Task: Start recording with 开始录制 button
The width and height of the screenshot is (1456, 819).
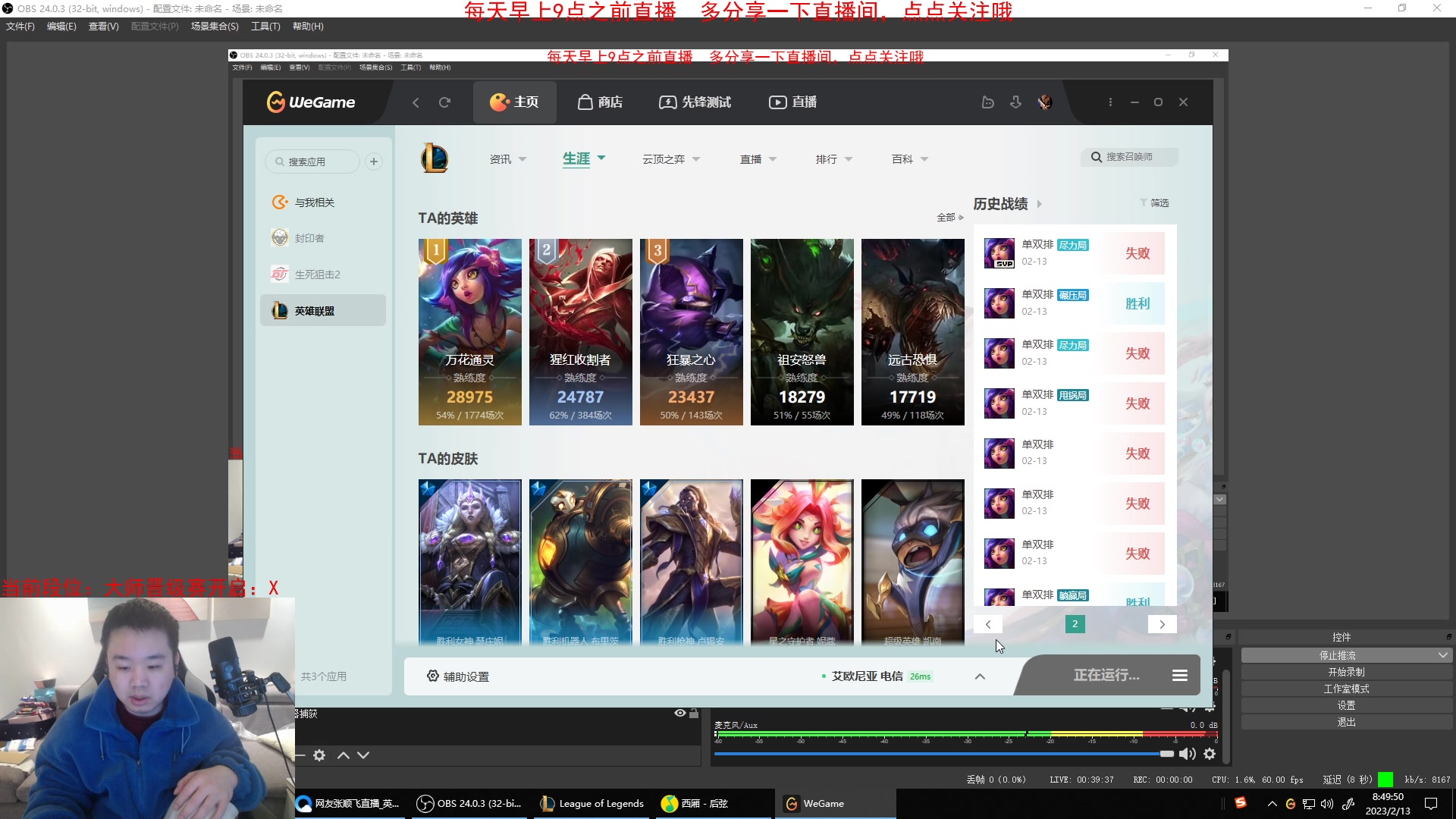Action: point(1346,672)
